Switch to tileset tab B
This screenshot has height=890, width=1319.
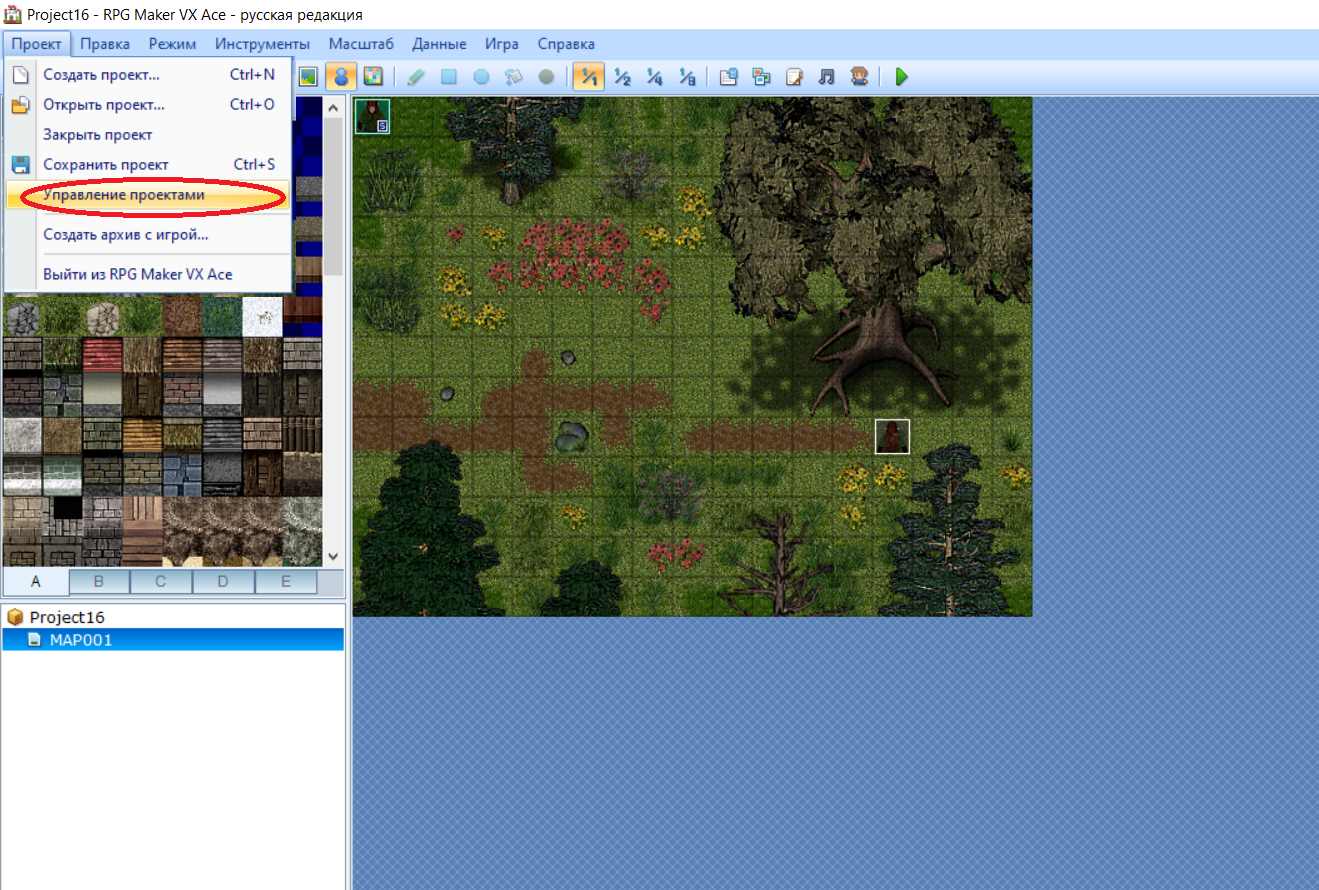tap(99, 581)
